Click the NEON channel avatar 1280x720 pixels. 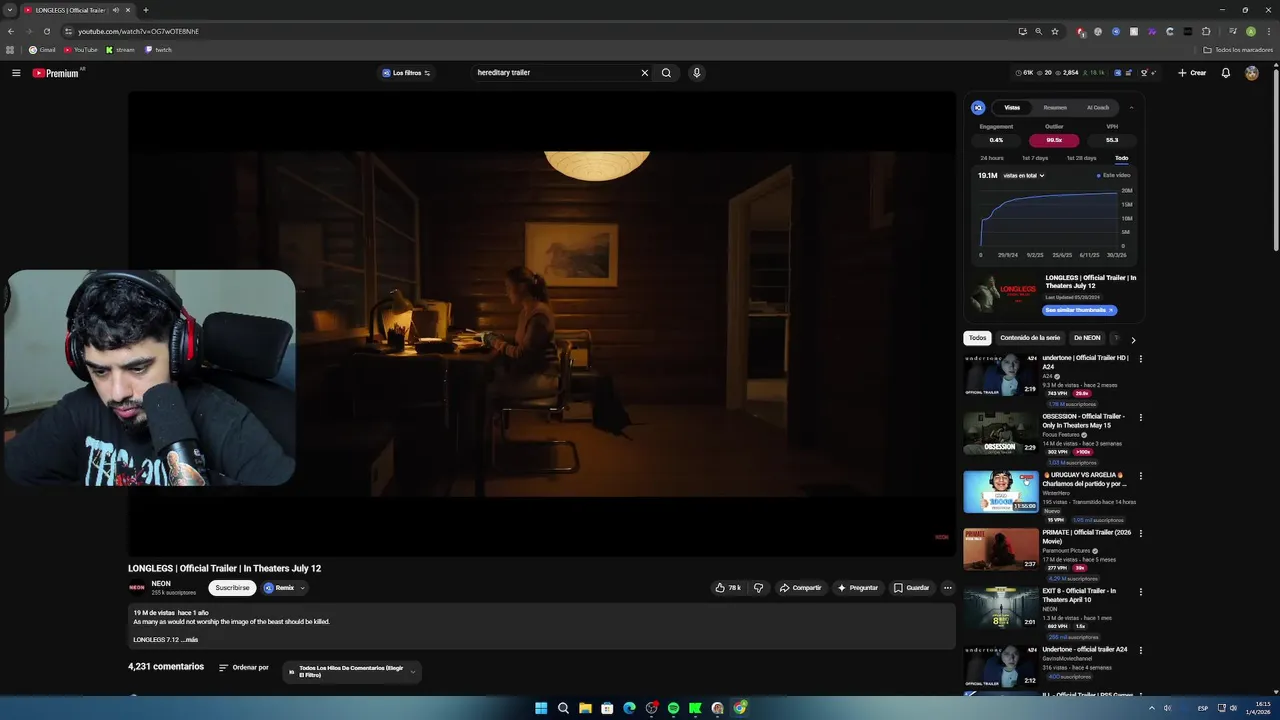point(137,588)
